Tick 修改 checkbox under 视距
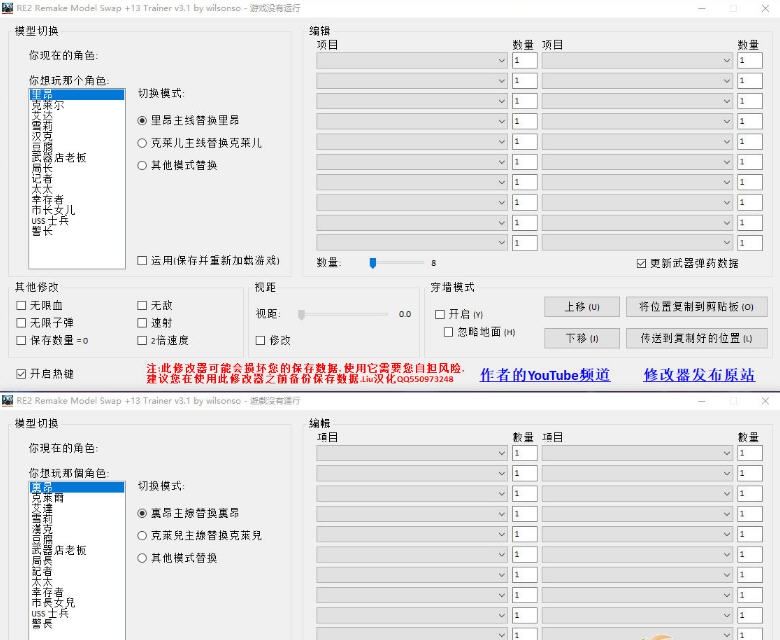780x640 pixels. [260, 341]
